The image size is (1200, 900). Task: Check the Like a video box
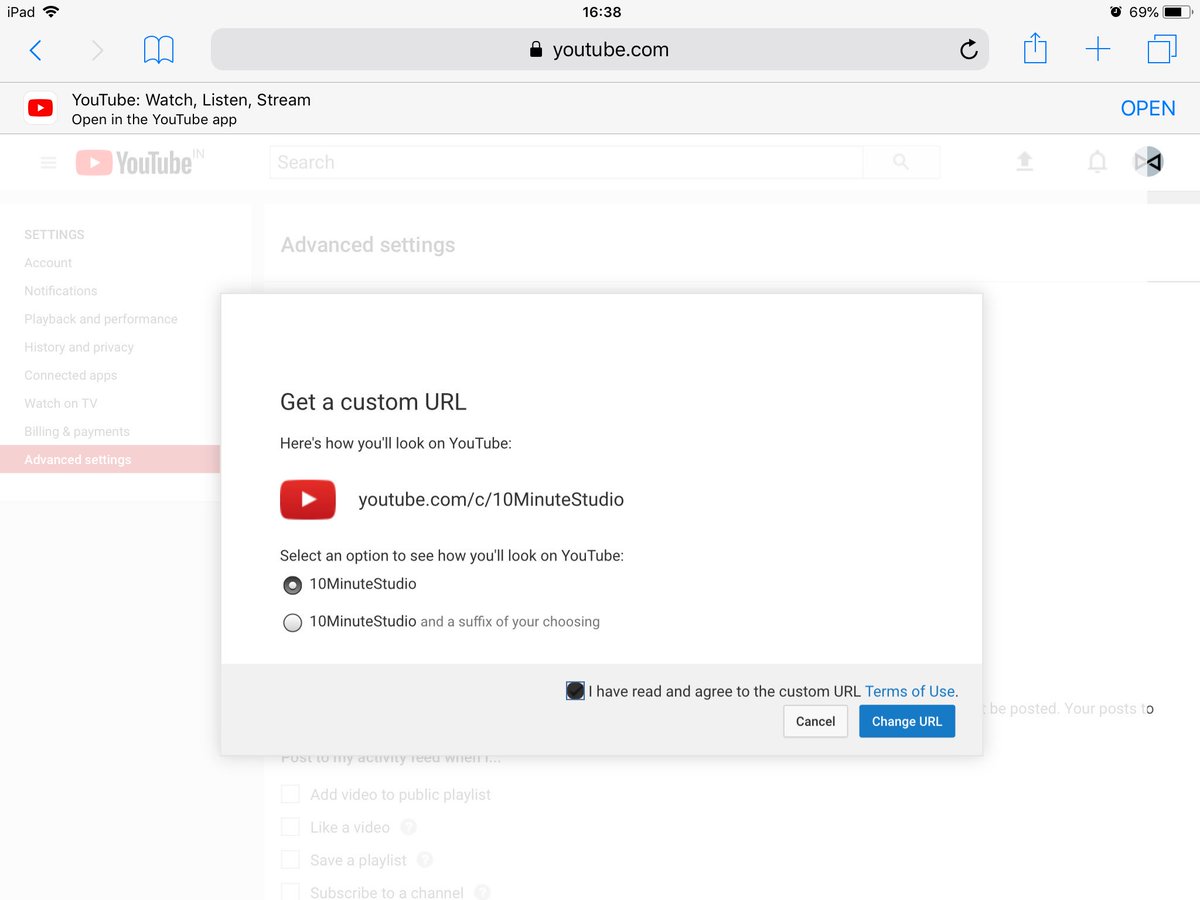(x=290, y=827)
